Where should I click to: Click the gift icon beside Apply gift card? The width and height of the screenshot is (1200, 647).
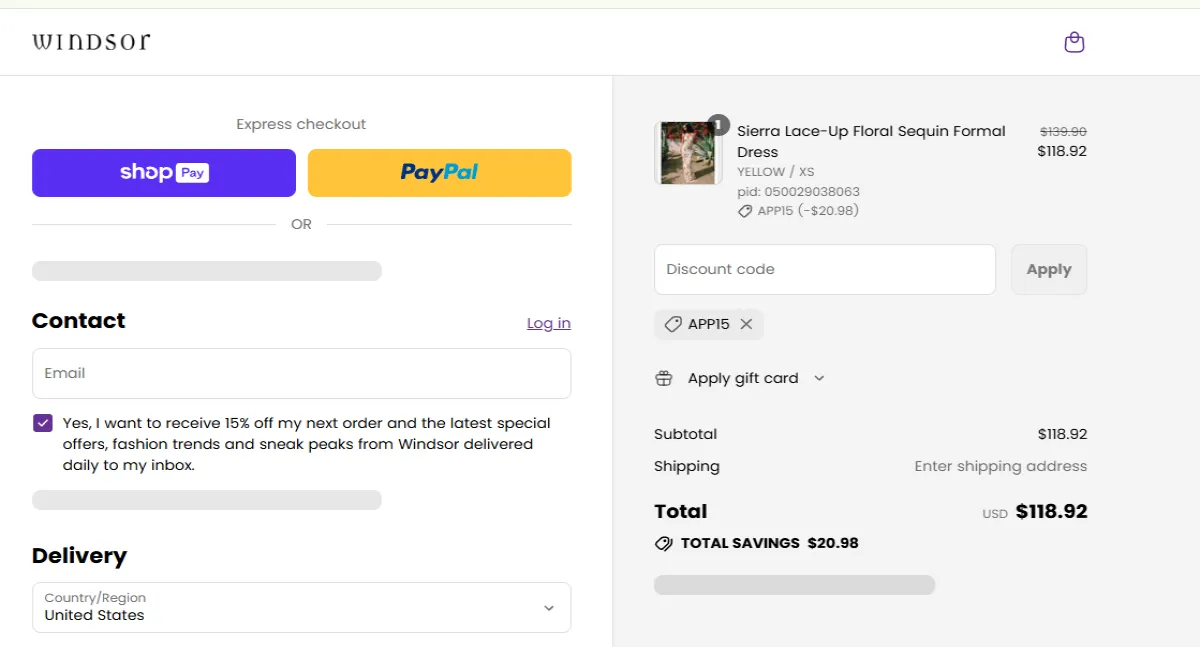[663, 378]
